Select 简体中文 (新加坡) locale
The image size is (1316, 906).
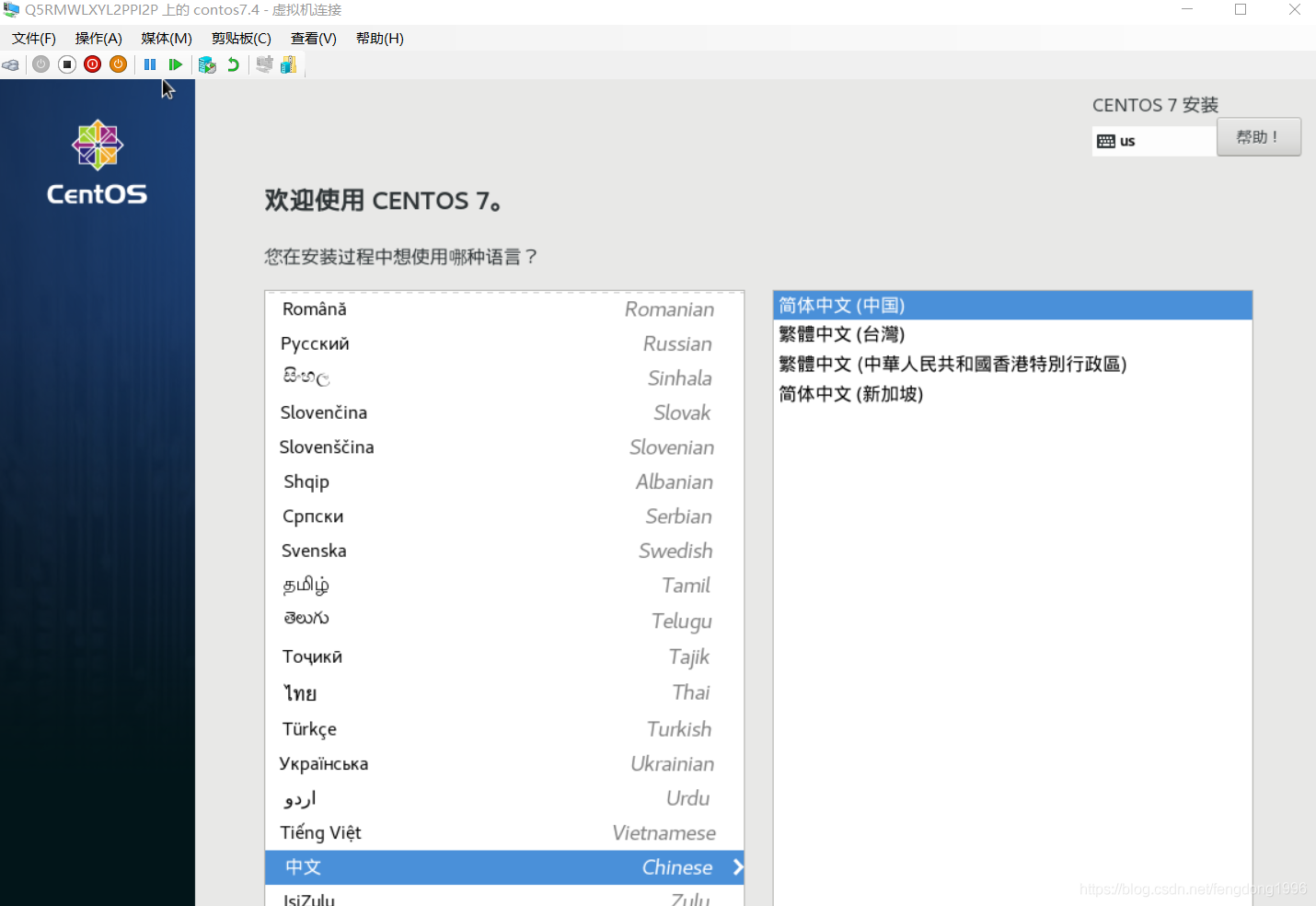click(x=851, y=394)
